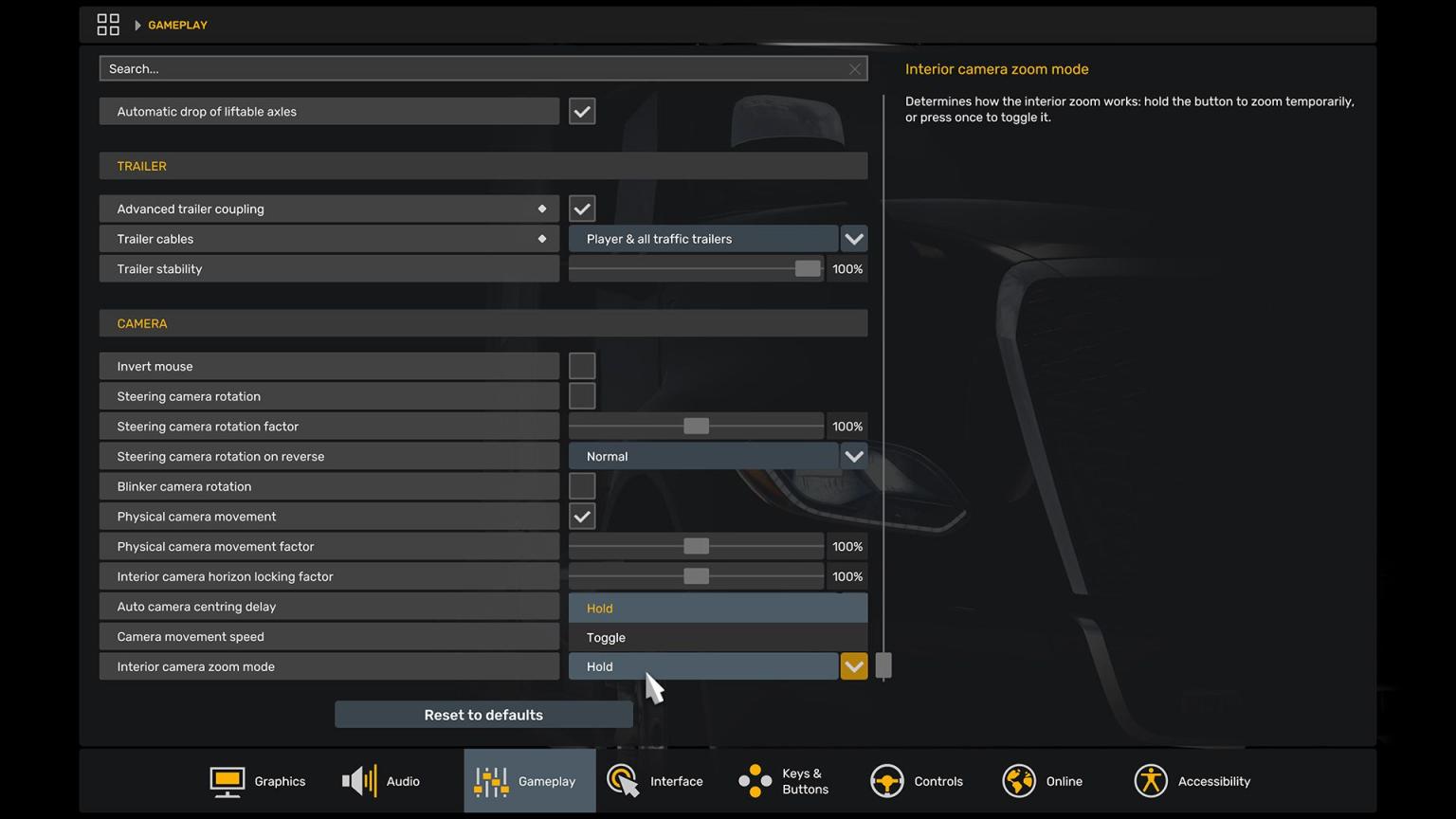The height and width of the screenshot is (819, 1456).
Task: Uncheck Physical camera movement
Action: coord(582,517)
